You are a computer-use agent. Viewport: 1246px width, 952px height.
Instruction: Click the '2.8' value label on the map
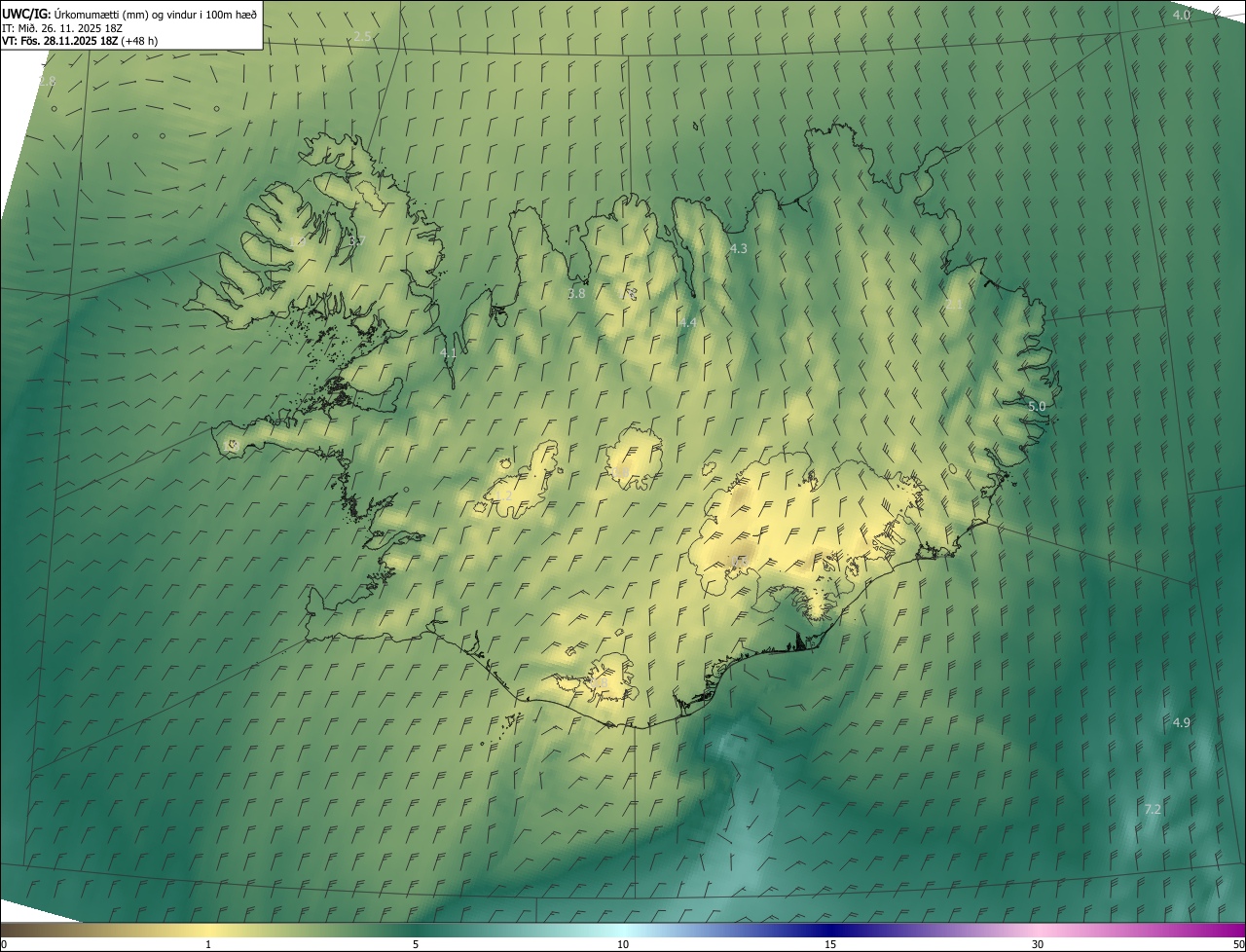(x=47, y=82)
